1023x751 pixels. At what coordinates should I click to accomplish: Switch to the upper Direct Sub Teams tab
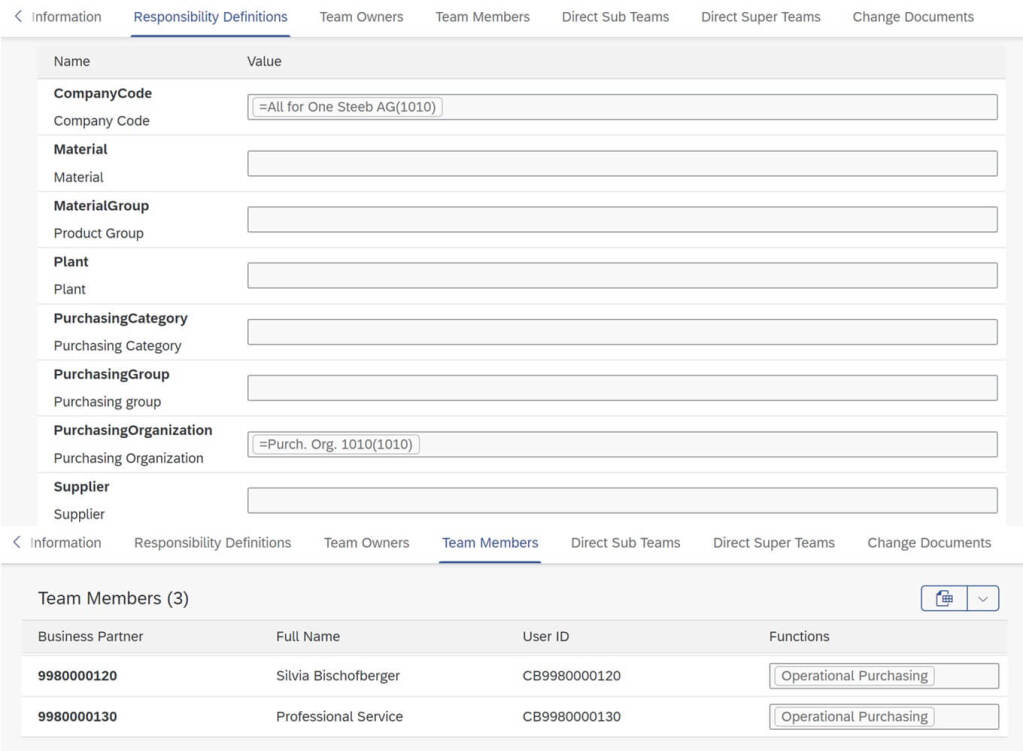(615, 17)
